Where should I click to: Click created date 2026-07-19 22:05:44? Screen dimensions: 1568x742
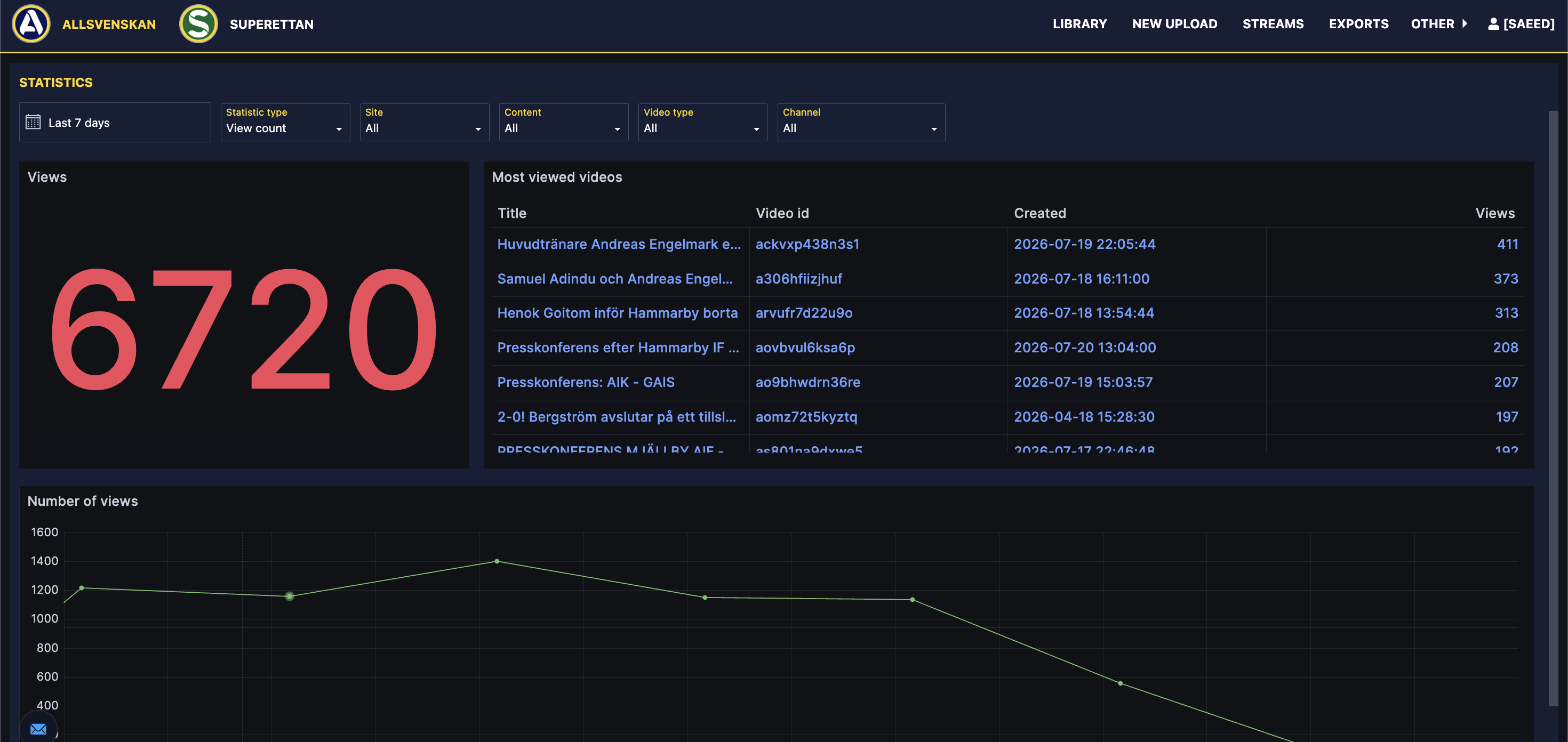tap(1084, 244)
